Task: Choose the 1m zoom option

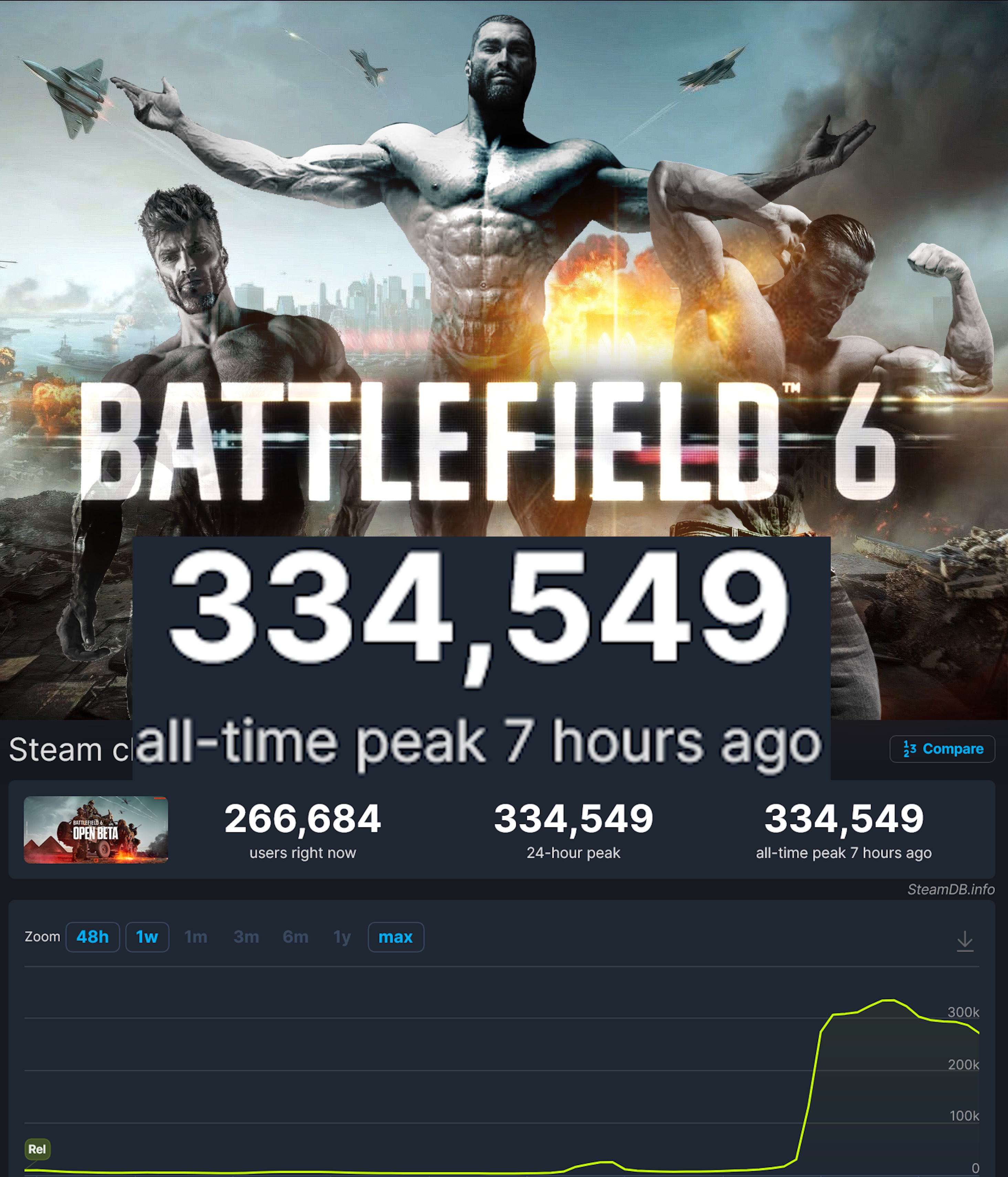Action: (x=196, y=937)
